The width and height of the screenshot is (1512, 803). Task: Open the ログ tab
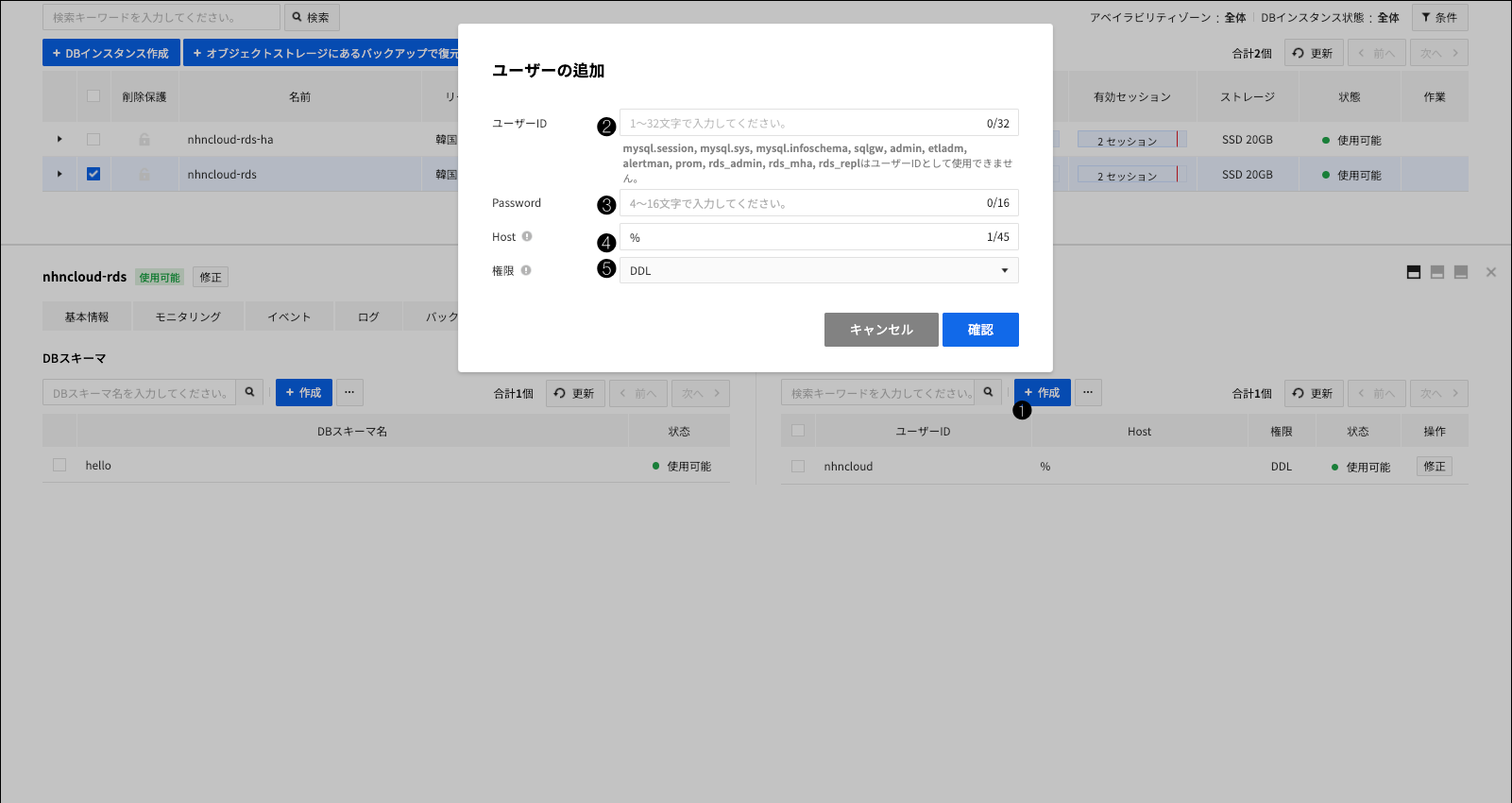368,316
